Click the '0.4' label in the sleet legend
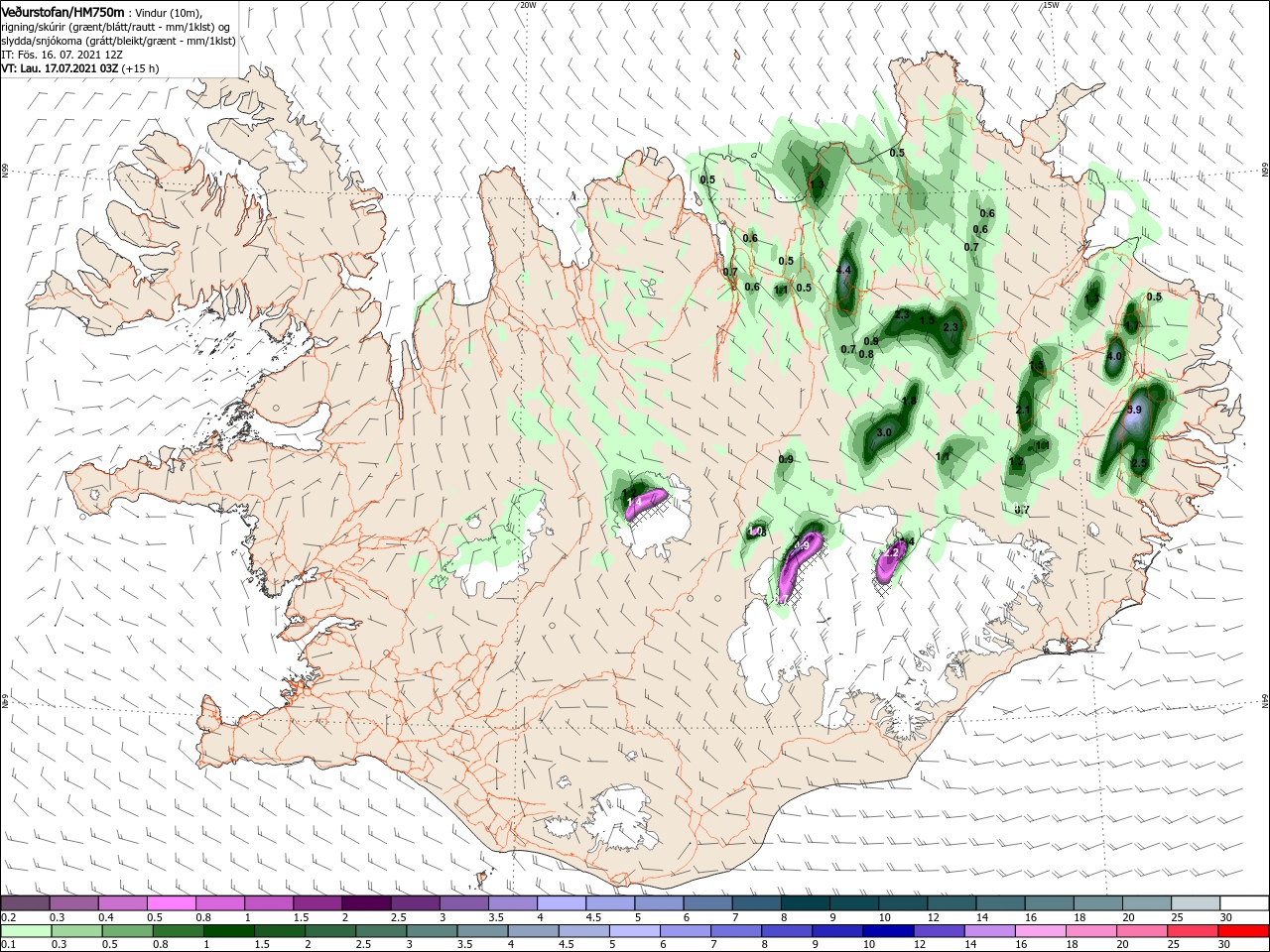Viewport: 1270px width, 952px height. [106, 917]
